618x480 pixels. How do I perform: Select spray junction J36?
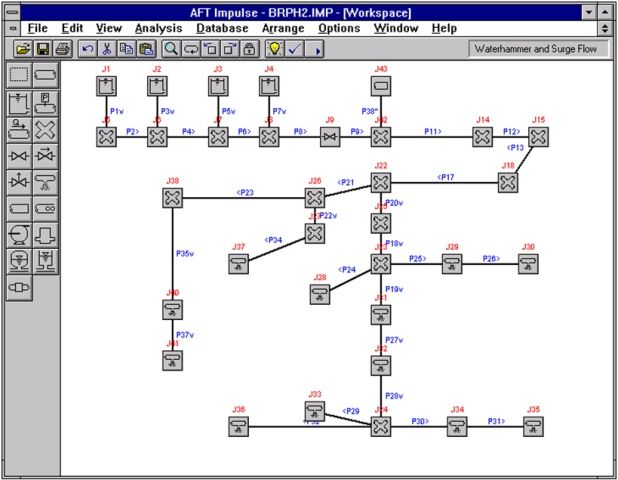coord(238,426)
